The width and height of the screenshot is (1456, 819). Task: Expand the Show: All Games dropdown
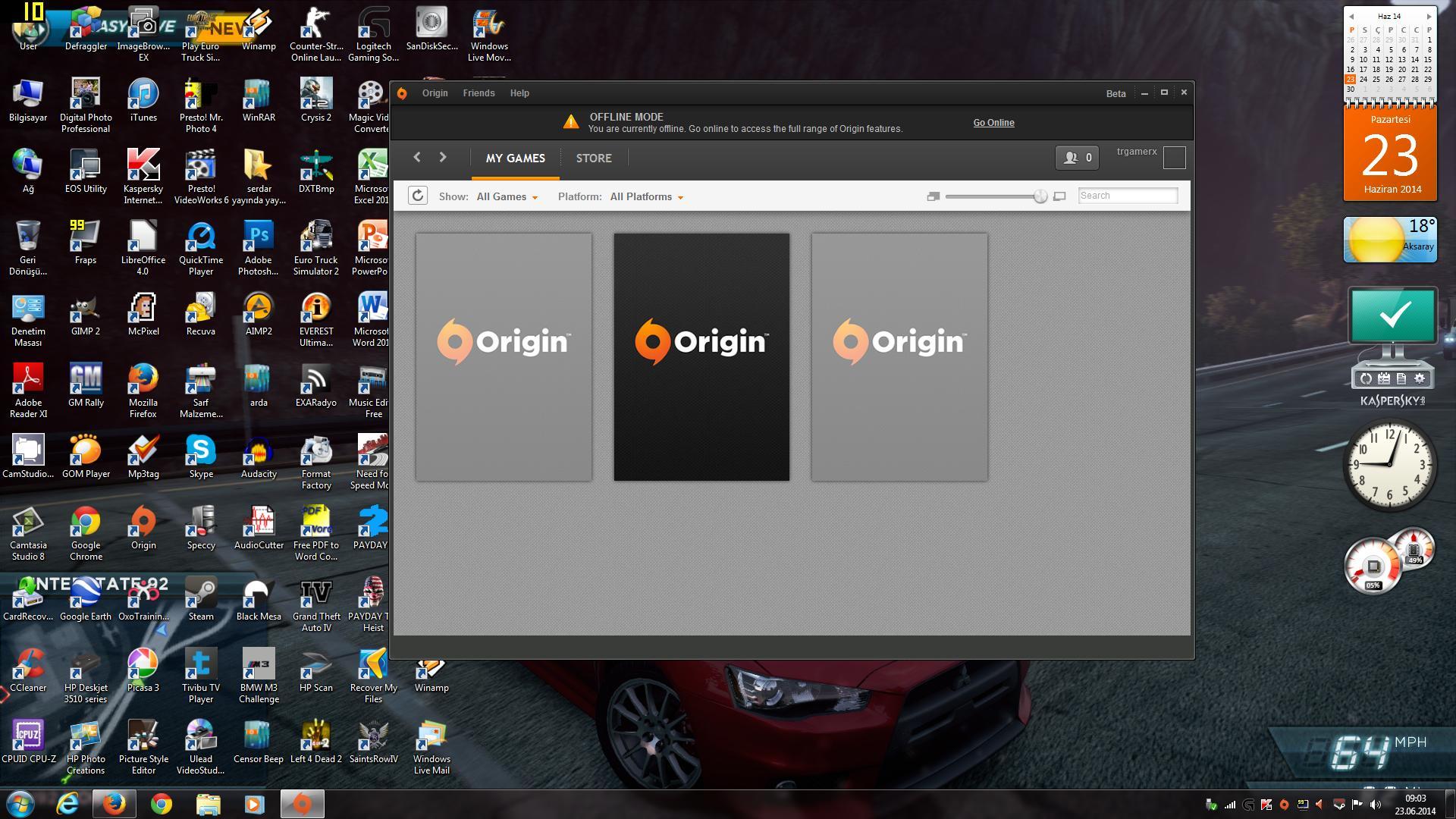click(507, 196)
